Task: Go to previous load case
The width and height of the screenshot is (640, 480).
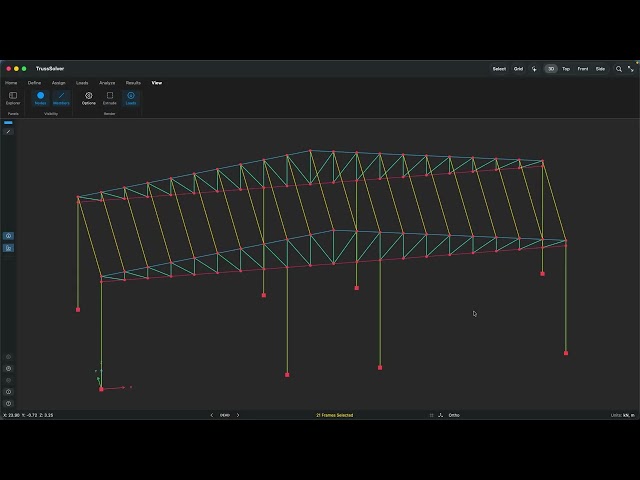Action: 211,415
